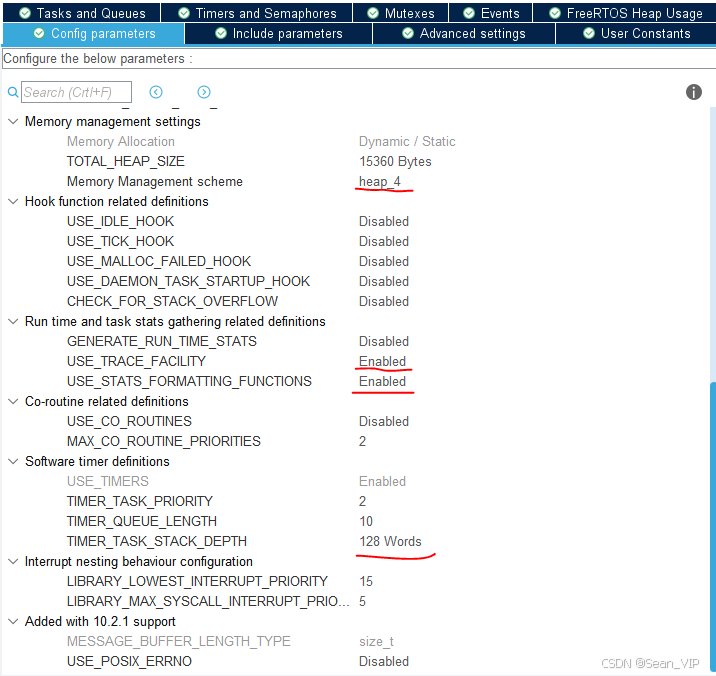Switch to Timers and Semaphores tab
This screenshot has height=676, width=716.
point(257,13)
